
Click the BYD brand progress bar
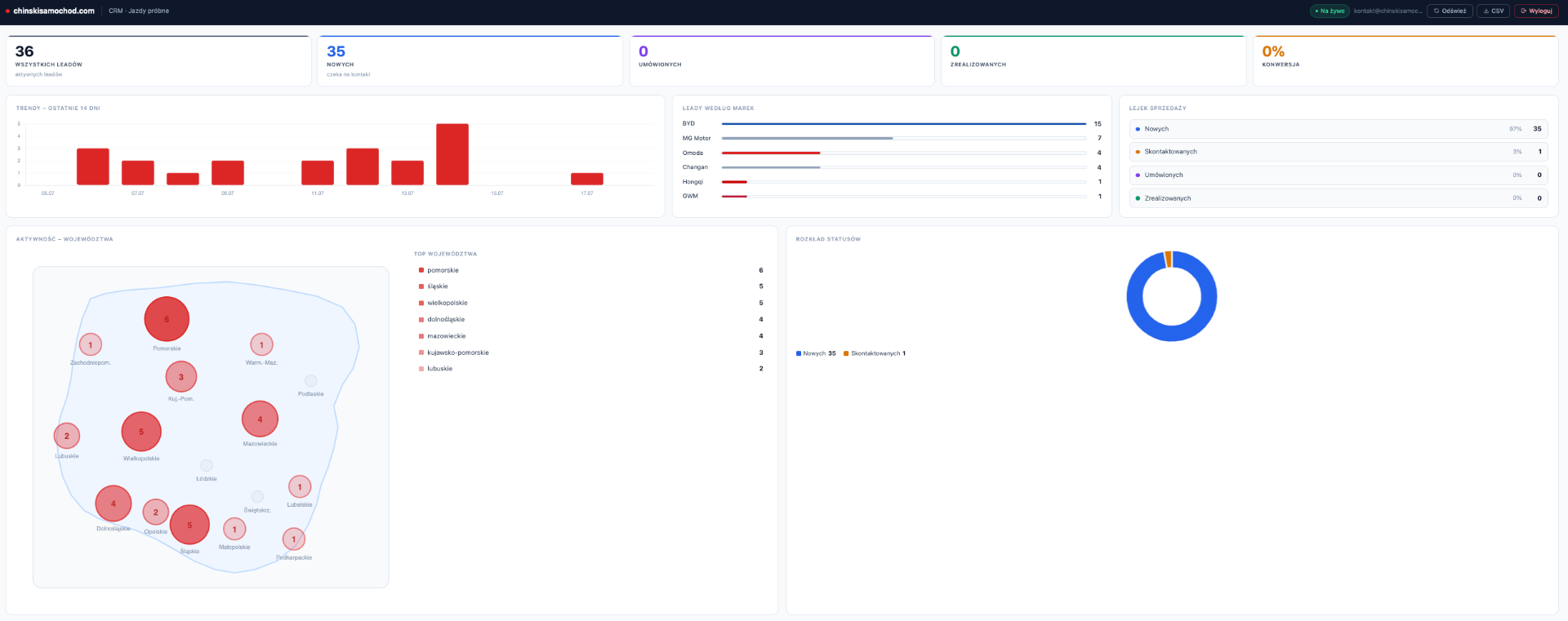(x=904, y=124)
